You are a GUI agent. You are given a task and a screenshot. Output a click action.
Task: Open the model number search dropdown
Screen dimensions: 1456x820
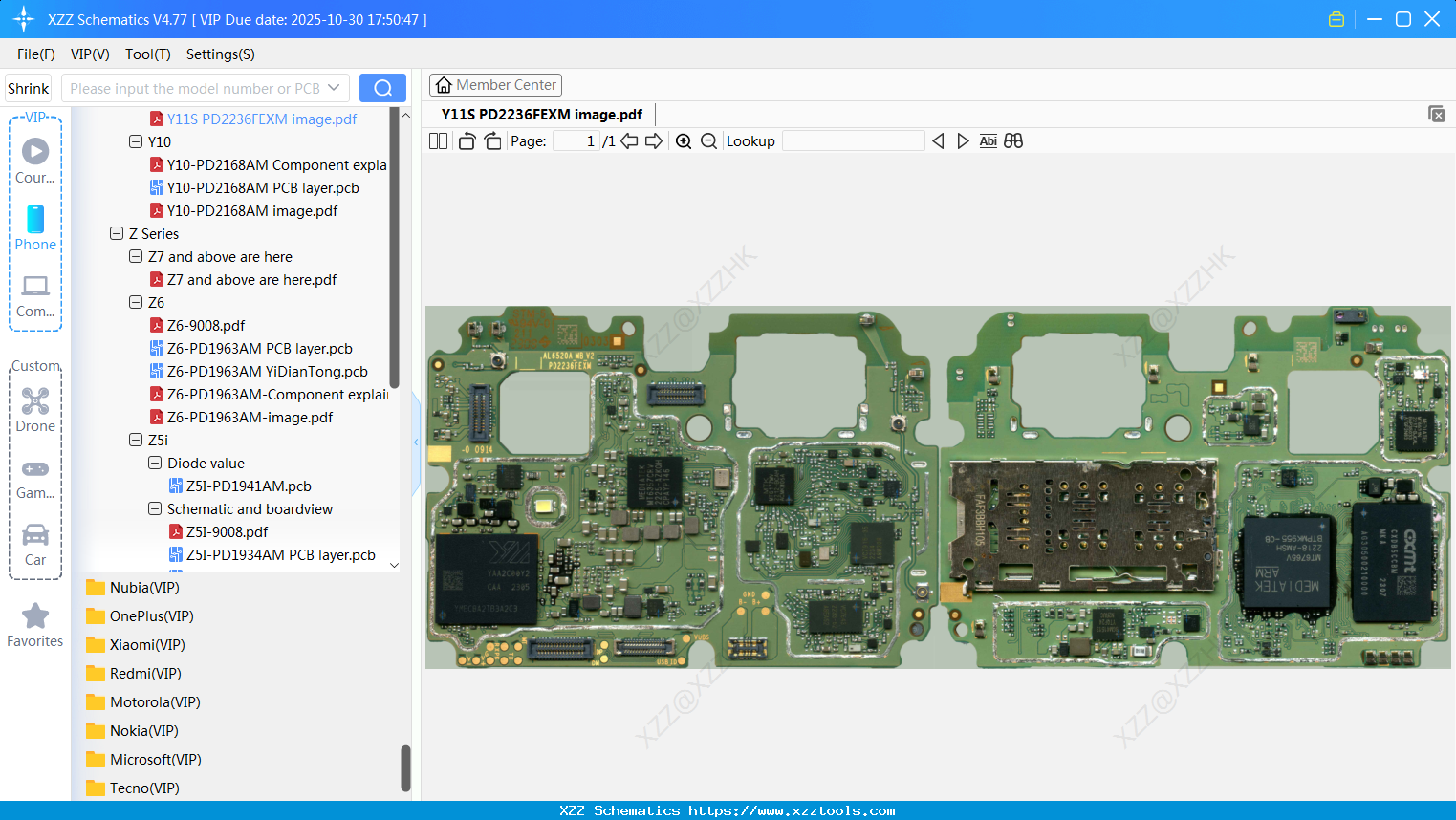tap(335, 87)
